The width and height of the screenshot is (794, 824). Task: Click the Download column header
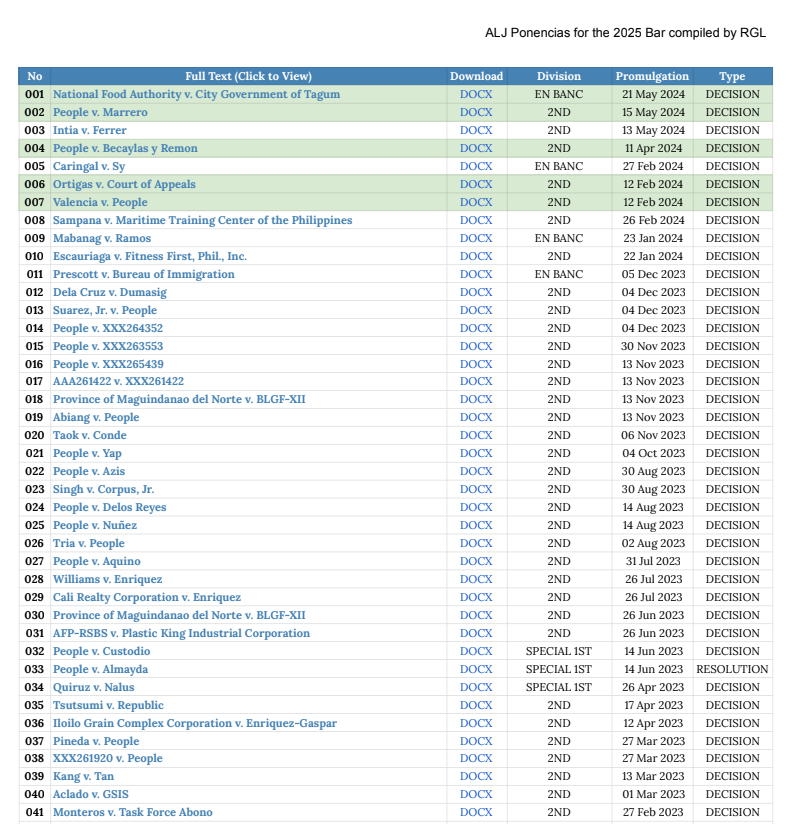click(x=477, y=76)
